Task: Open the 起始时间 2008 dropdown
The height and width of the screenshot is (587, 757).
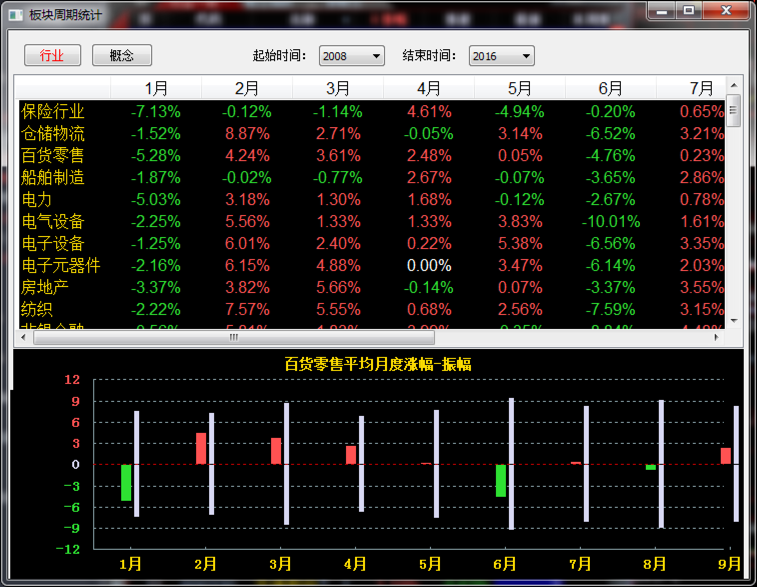Action: [351, 56]
